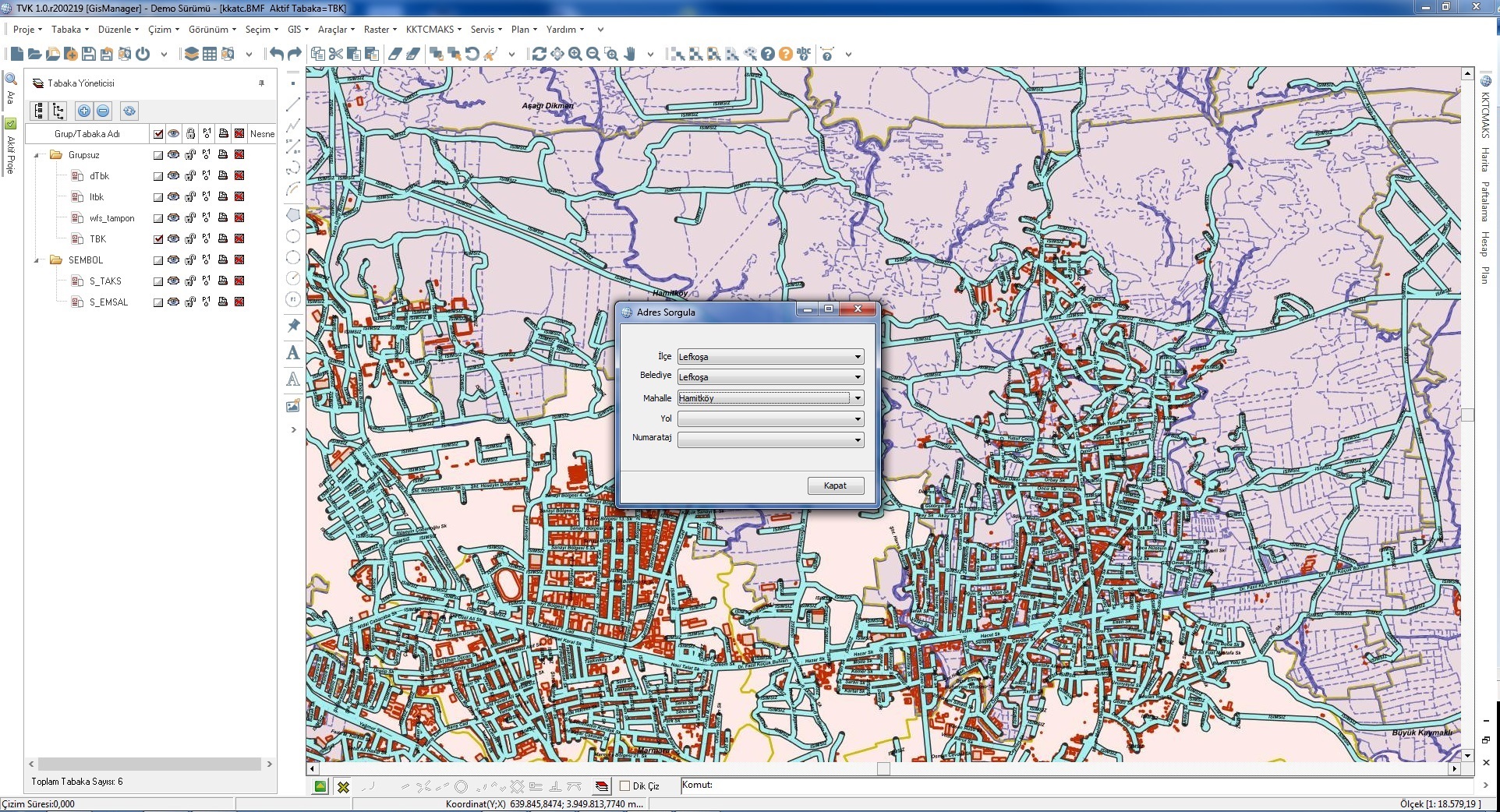Toggle visibility eye of S_EMSAL layer
The image size is (1500, 812).
pyautogui.click(x=173, y=302)
